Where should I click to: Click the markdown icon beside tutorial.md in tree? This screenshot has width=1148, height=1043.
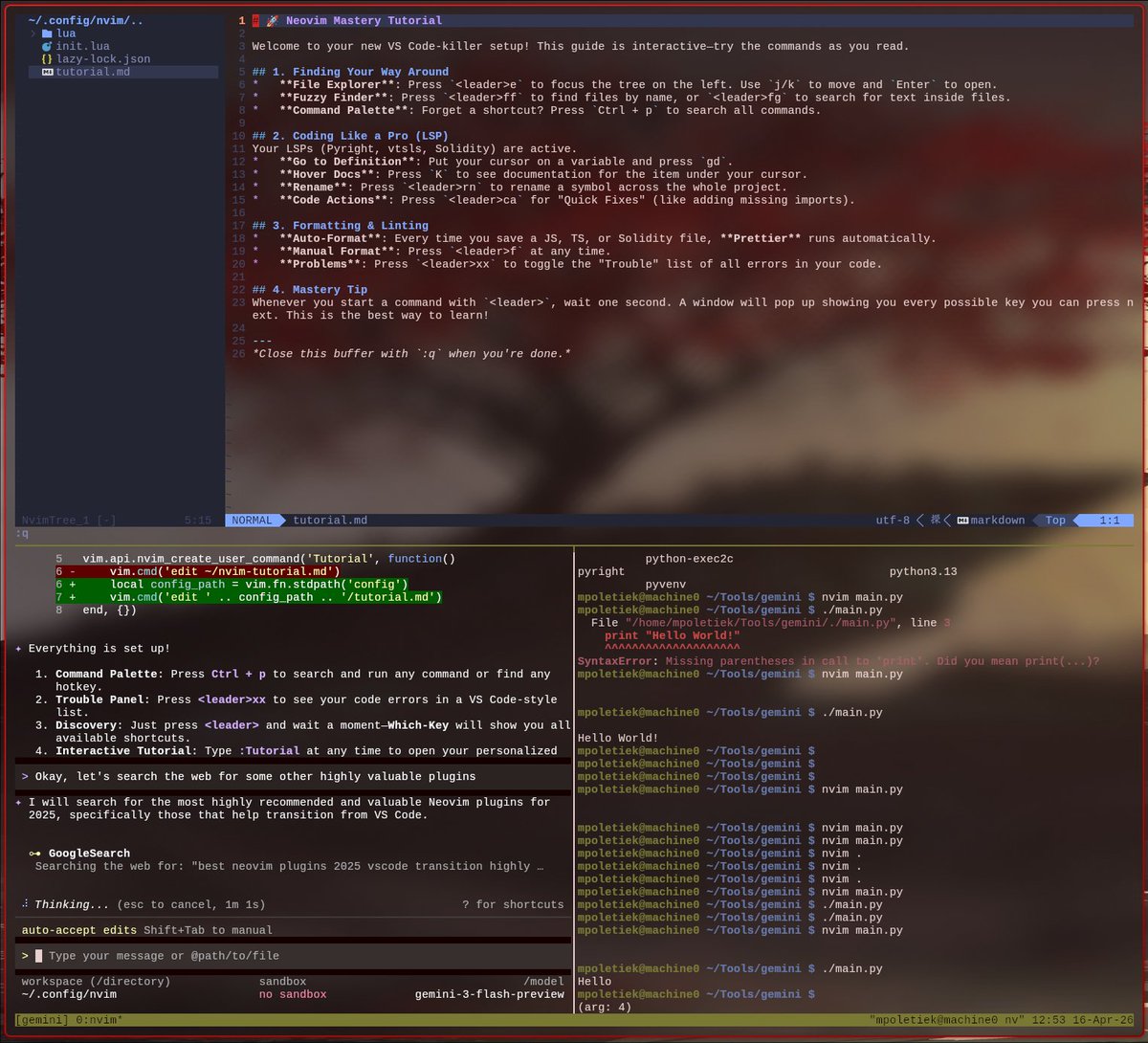coord(48,72)
